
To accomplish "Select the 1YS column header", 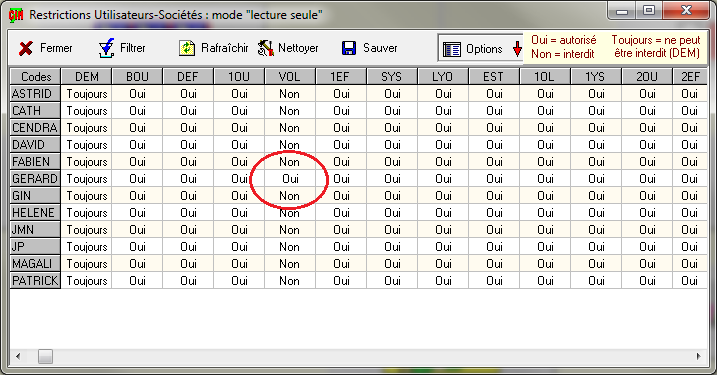I will (596, 76).
